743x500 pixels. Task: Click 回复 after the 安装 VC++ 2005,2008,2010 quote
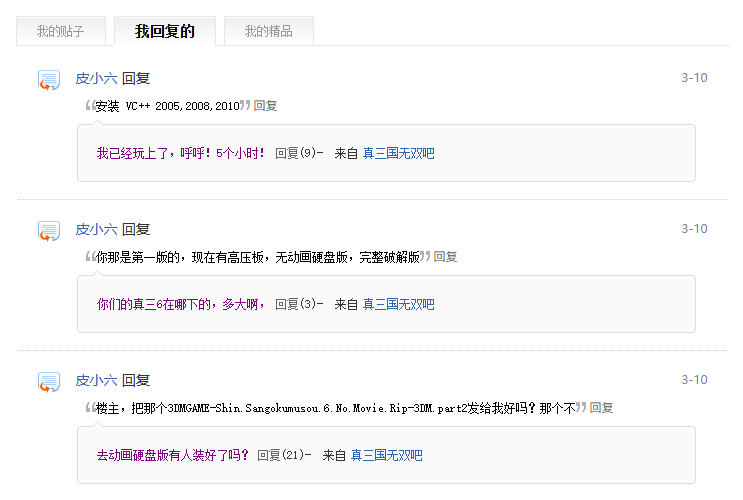point(265,106)
